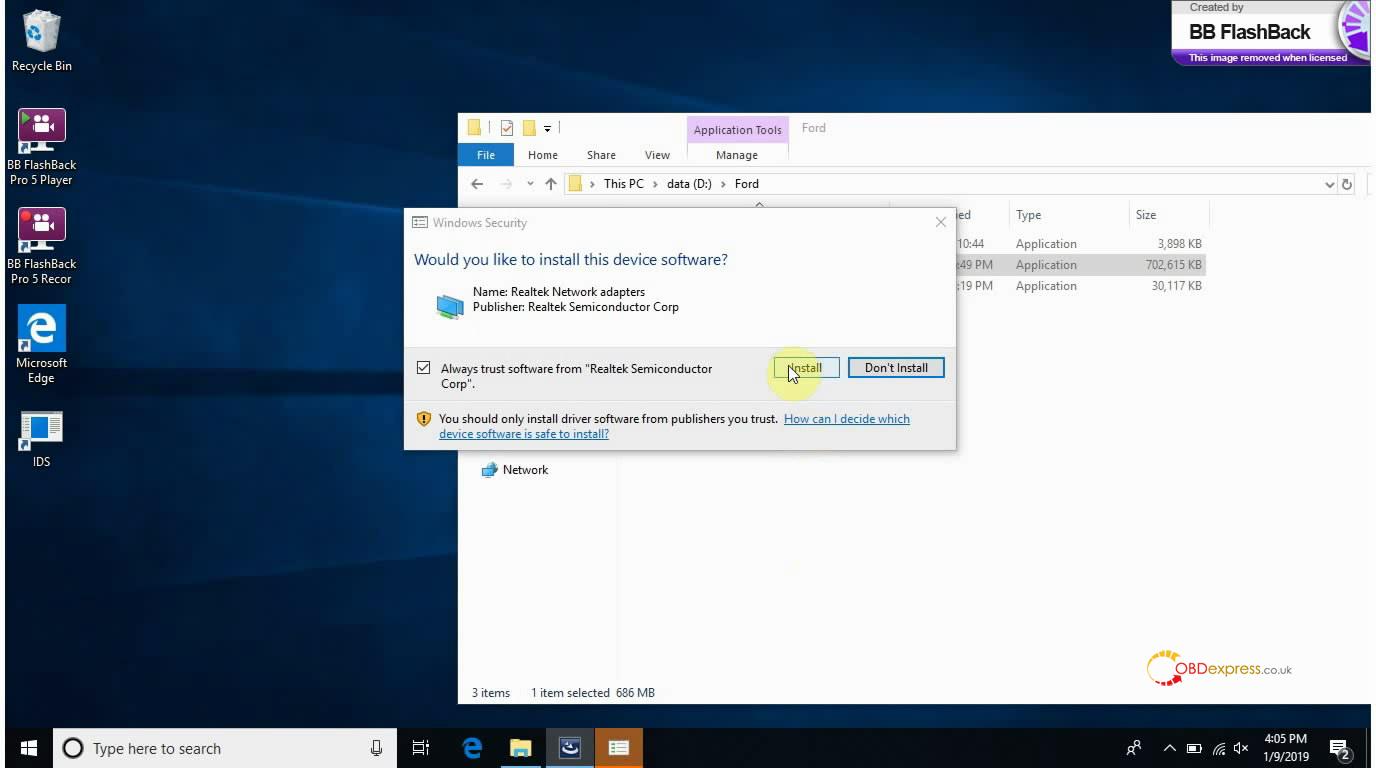This screenshot has height=768, width=1376.
Task: Click the Task View taskbar icon
Action: (x=421, y=748)
